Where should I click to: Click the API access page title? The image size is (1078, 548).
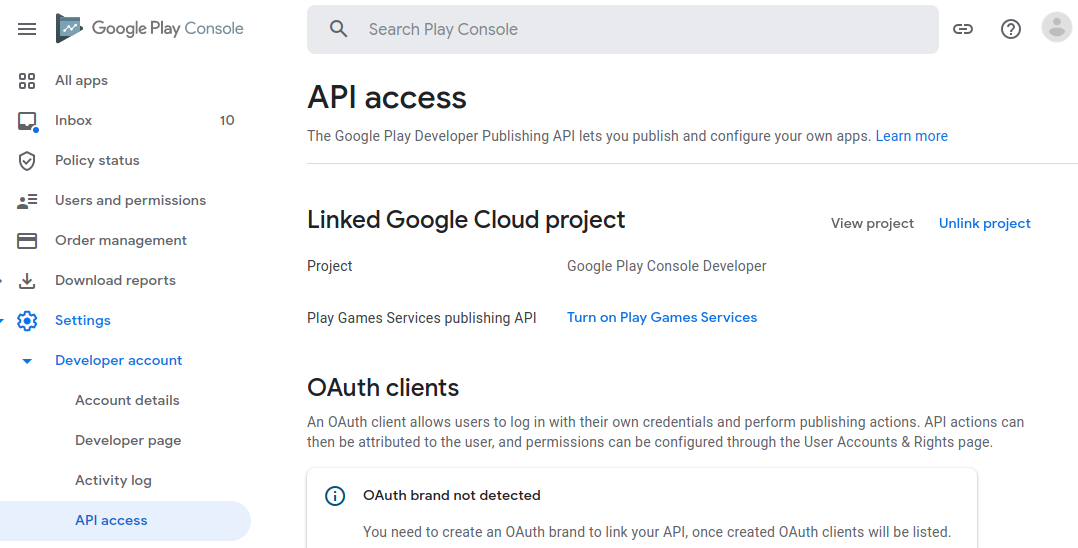tap(387, 98)
